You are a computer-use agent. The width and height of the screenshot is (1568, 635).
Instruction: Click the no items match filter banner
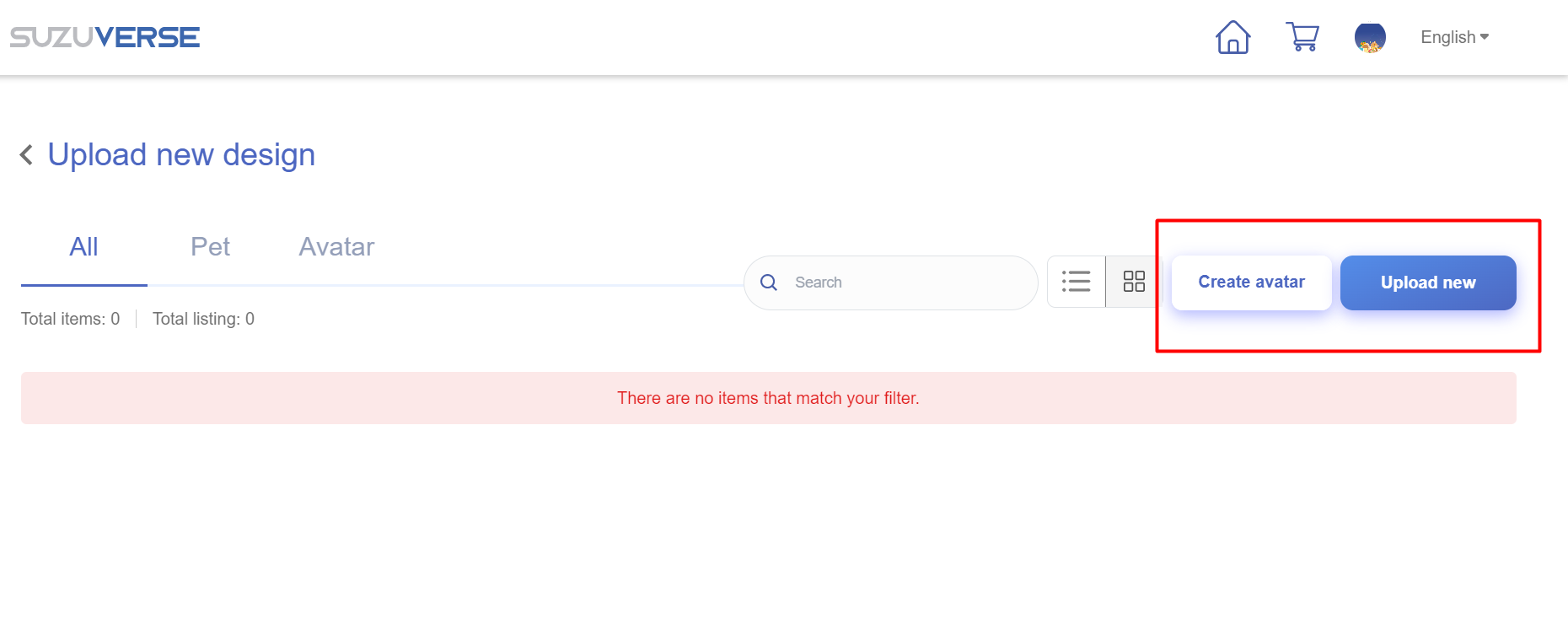pos(768,398)
